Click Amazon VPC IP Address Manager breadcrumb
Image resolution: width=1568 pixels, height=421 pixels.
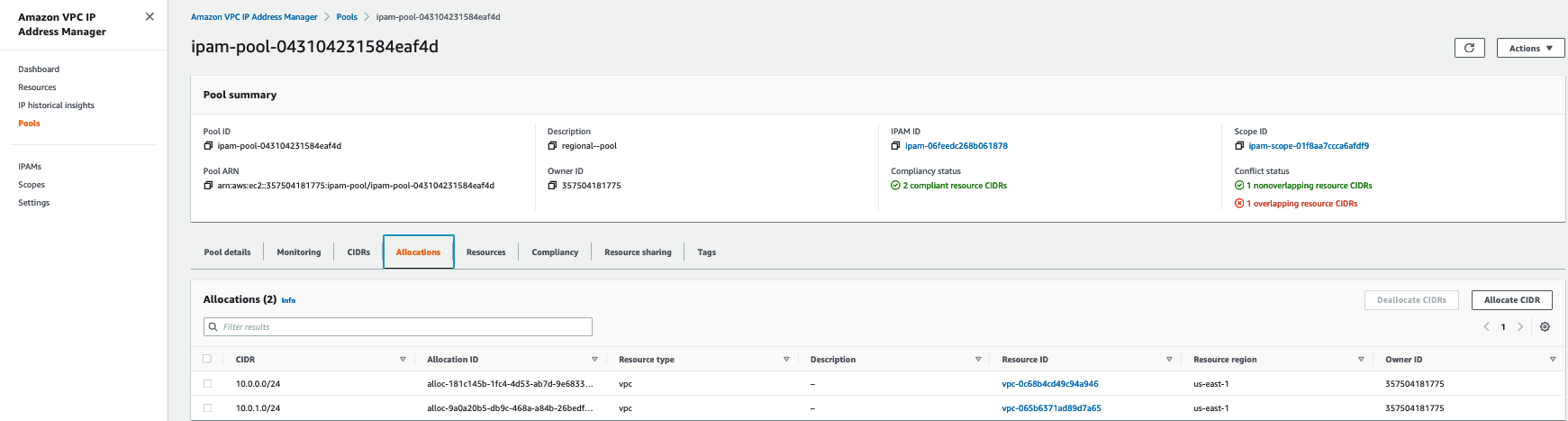coord(254,17)
